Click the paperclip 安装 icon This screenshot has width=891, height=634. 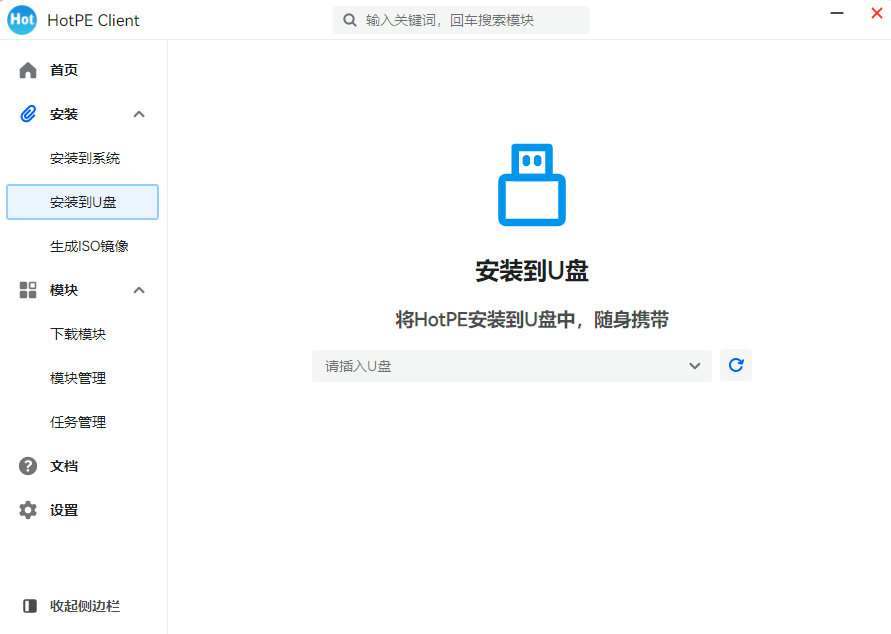(28, 114)
